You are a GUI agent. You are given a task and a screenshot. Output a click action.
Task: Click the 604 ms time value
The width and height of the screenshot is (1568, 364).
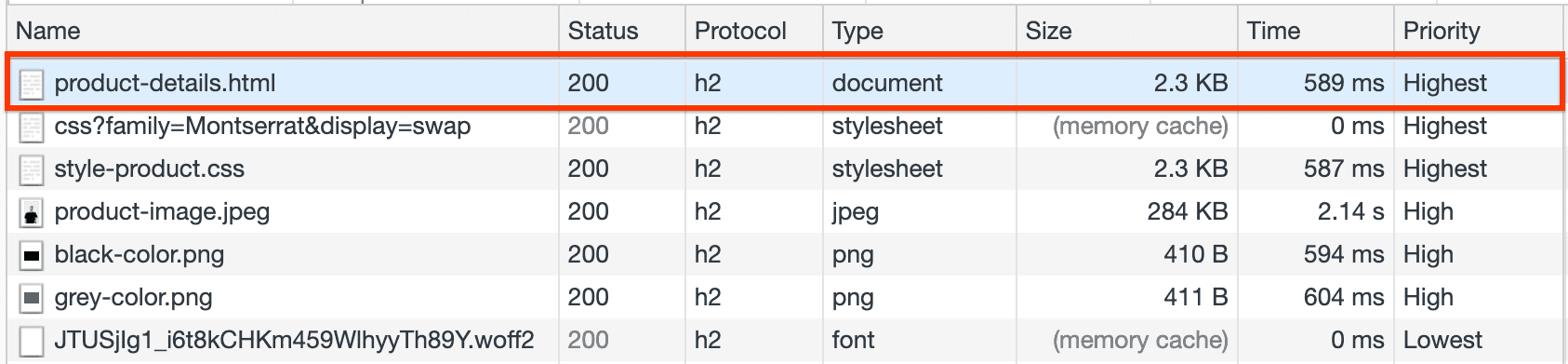click(1343, 297)
